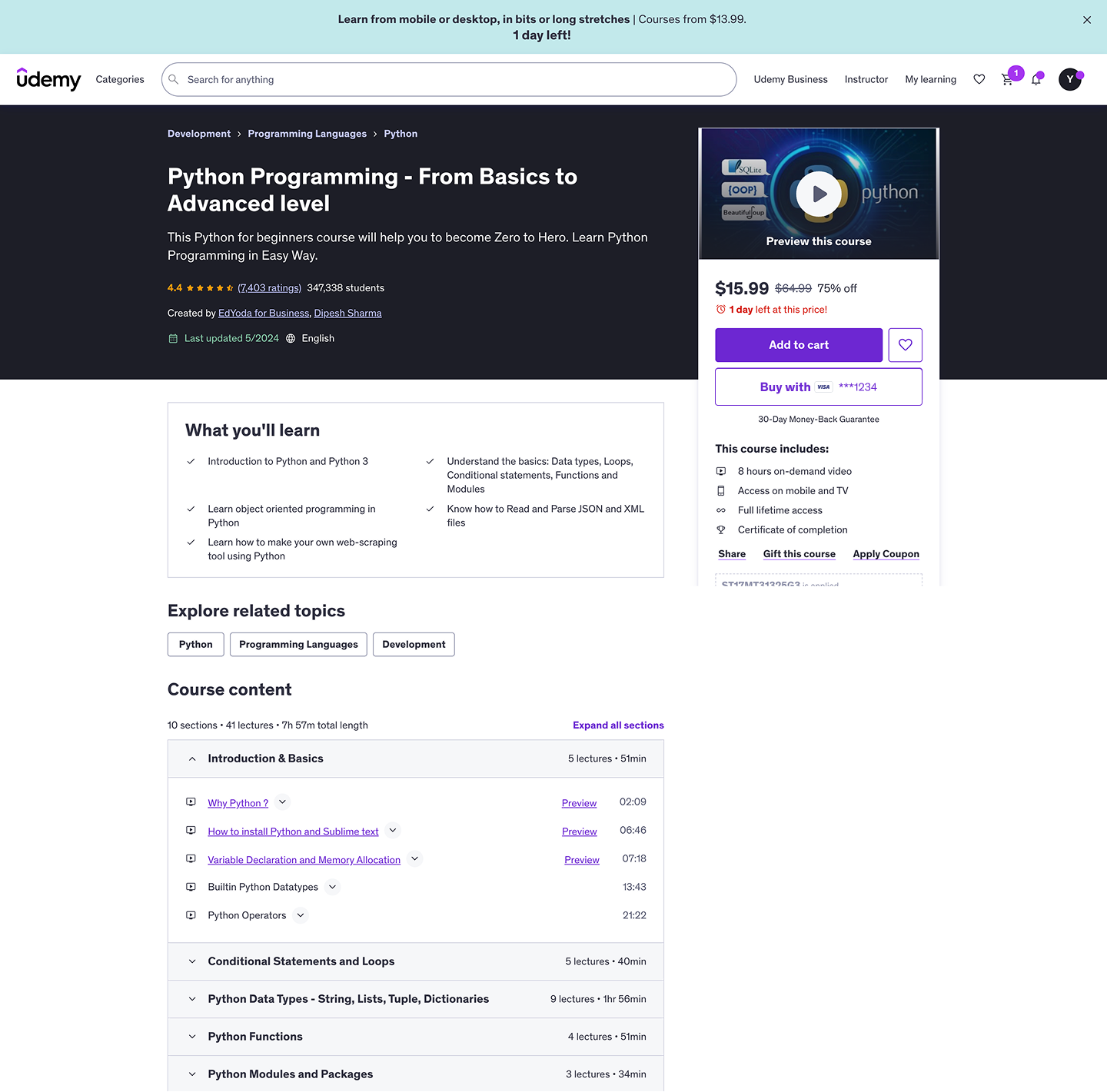Open the Categories menu

click(120, 79)
